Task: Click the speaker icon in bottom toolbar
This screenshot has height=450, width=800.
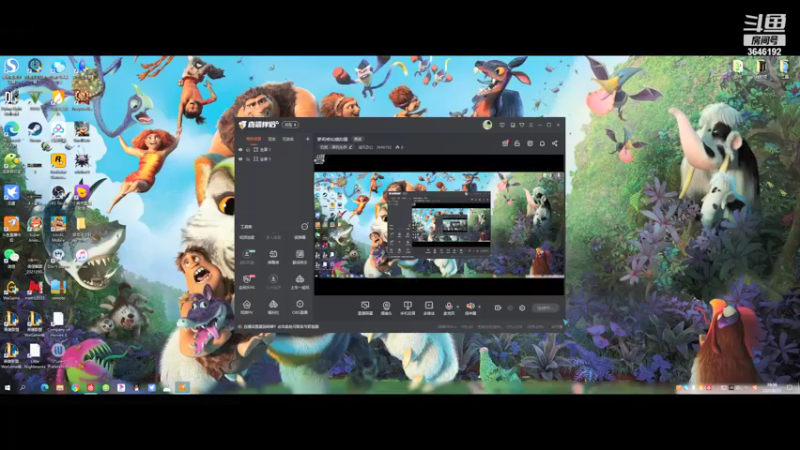Action: (x=470, y=307)
